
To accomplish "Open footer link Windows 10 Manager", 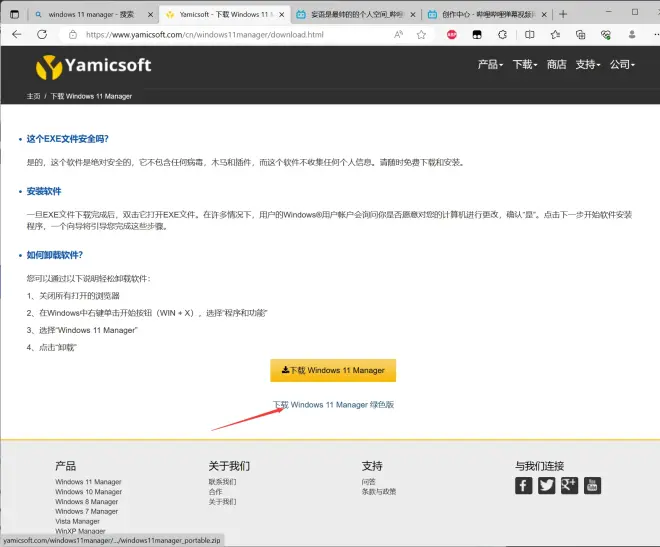I will (x=88, y=491).
